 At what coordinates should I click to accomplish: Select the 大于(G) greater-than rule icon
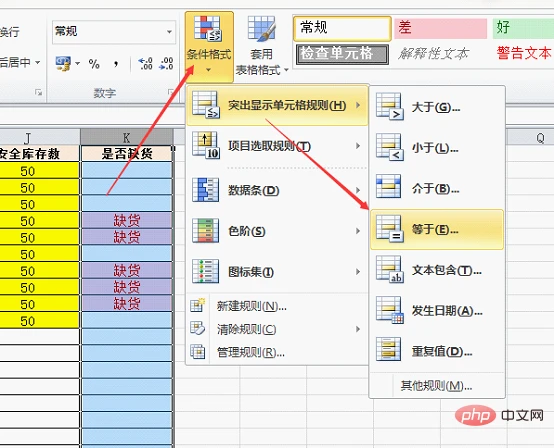(390, 106)
